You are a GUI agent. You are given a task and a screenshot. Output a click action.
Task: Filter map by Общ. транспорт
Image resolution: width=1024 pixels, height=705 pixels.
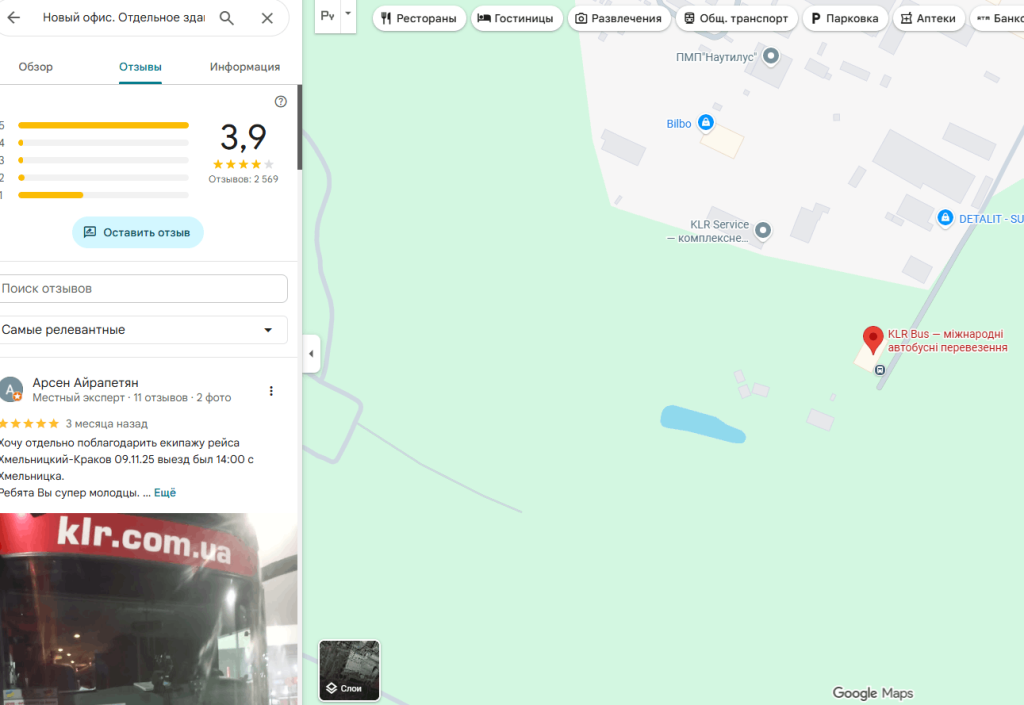click(x=737, y=18)
